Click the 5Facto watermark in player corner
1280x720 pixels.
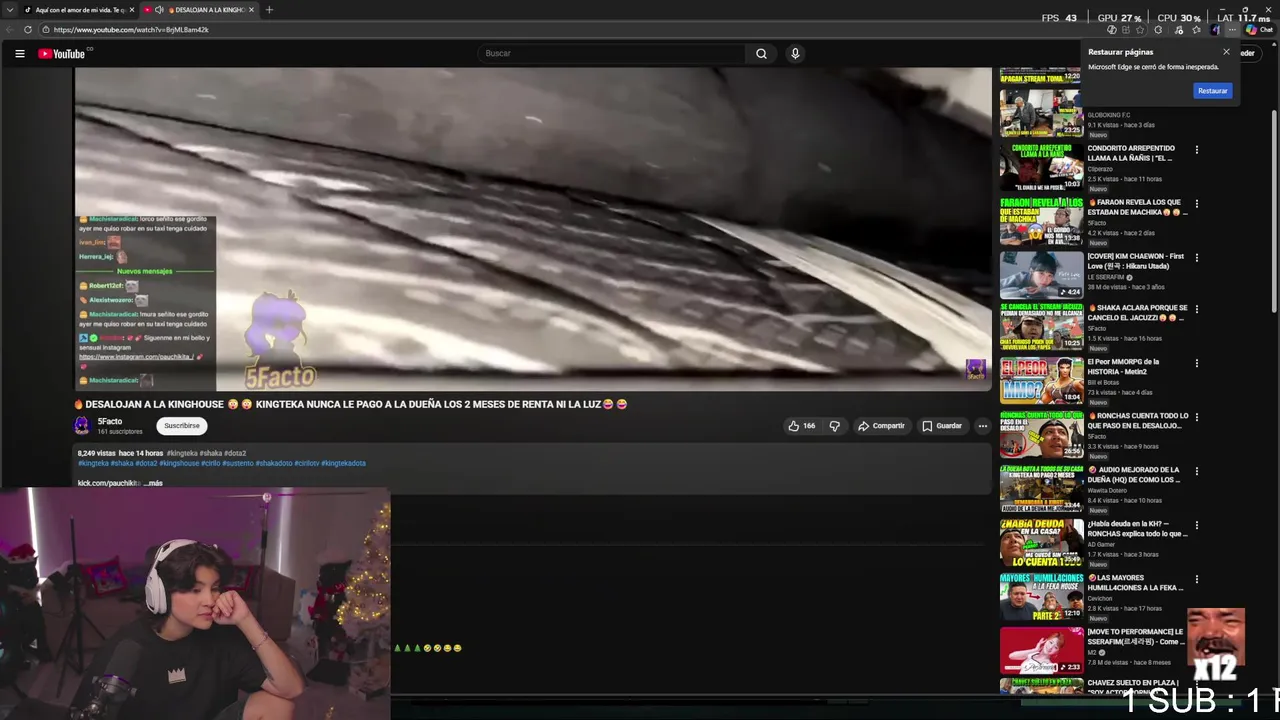[975, 369]
